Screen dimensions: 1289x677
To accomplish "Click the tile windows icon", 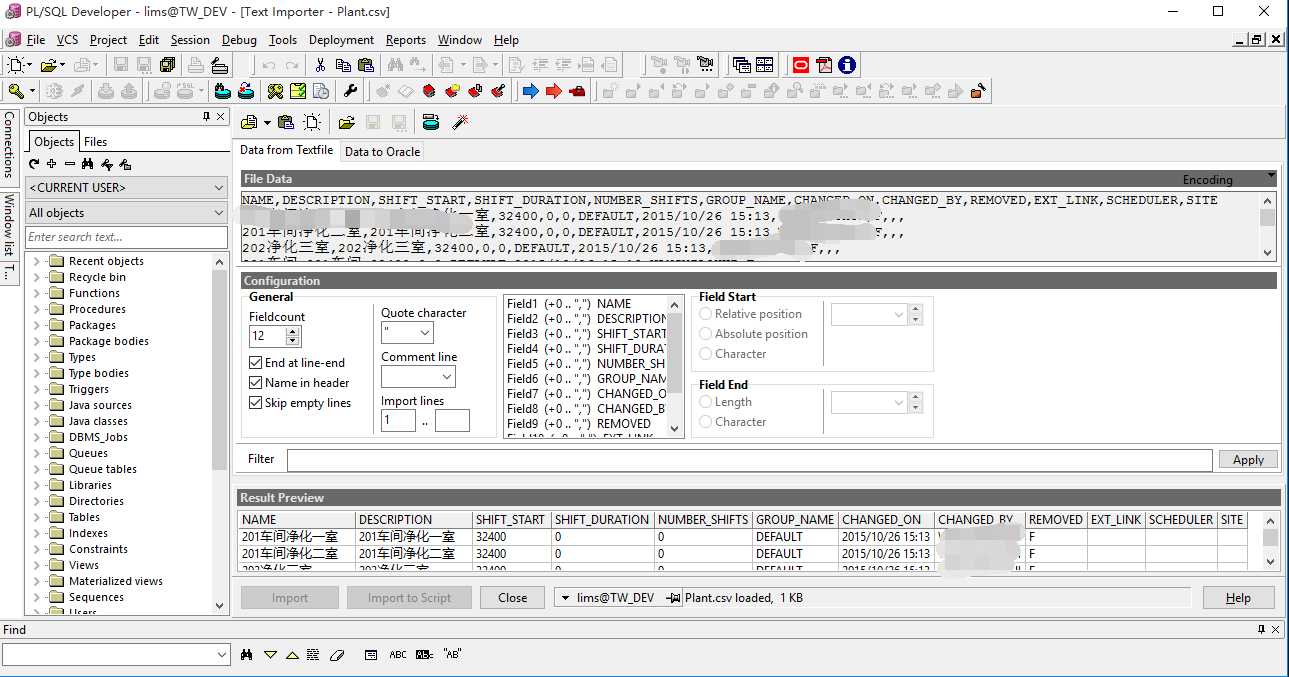I will pyautogui.click(x=765, y=65).
